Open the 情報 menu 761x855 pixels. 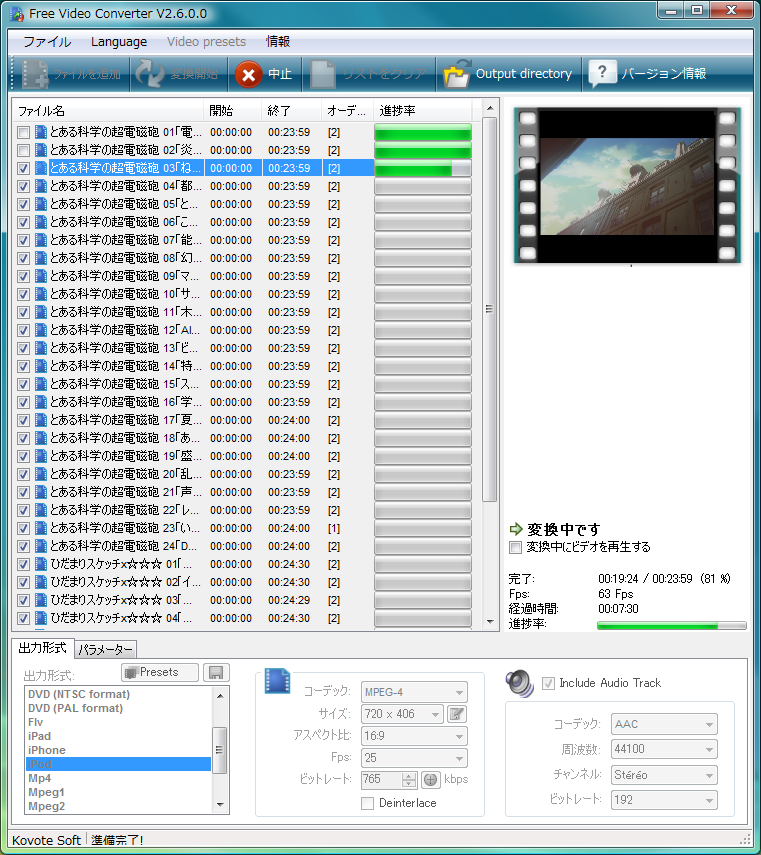[x=278, y=42]
